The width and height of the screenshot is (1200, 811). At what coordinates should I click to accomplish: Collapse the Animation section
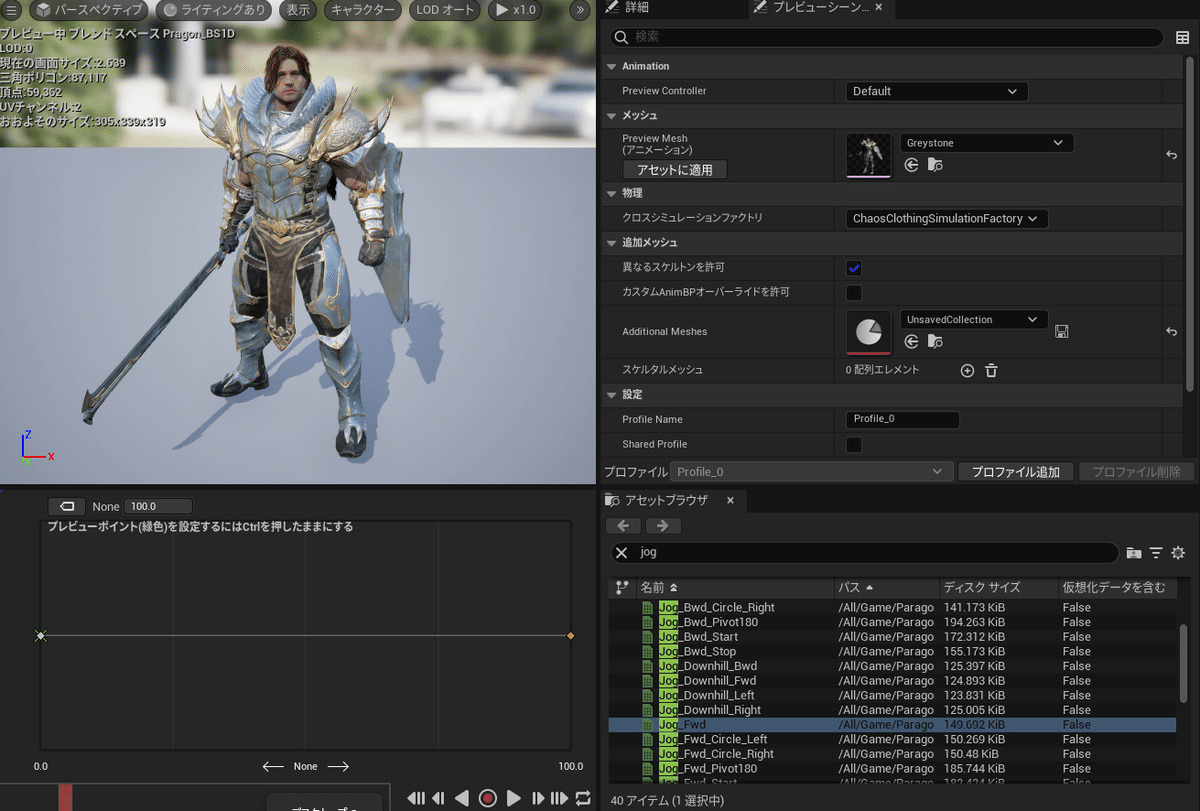point(612,66)
